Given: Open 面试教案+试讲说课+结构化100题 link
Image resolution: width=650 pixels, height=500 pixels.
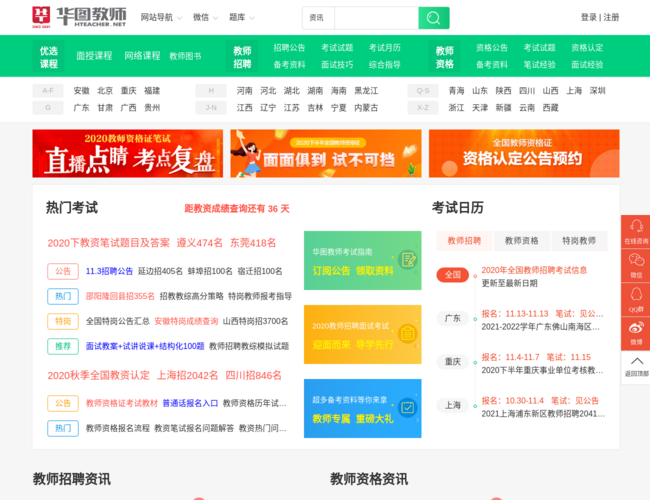Looking at the screenshot, I should tap(145, 346).
